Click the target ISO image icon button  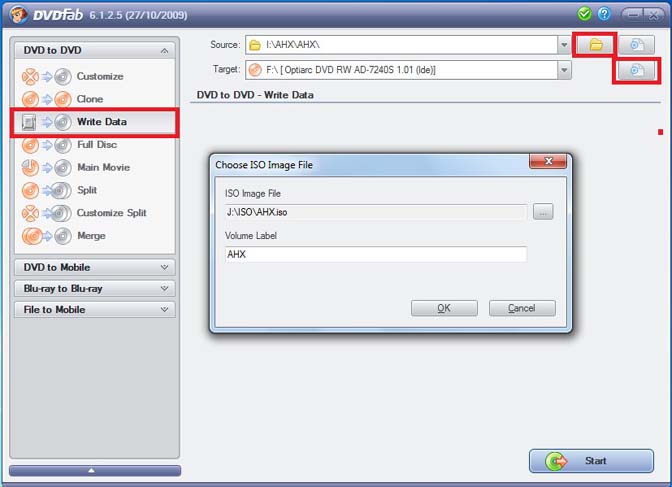(636, 70)
